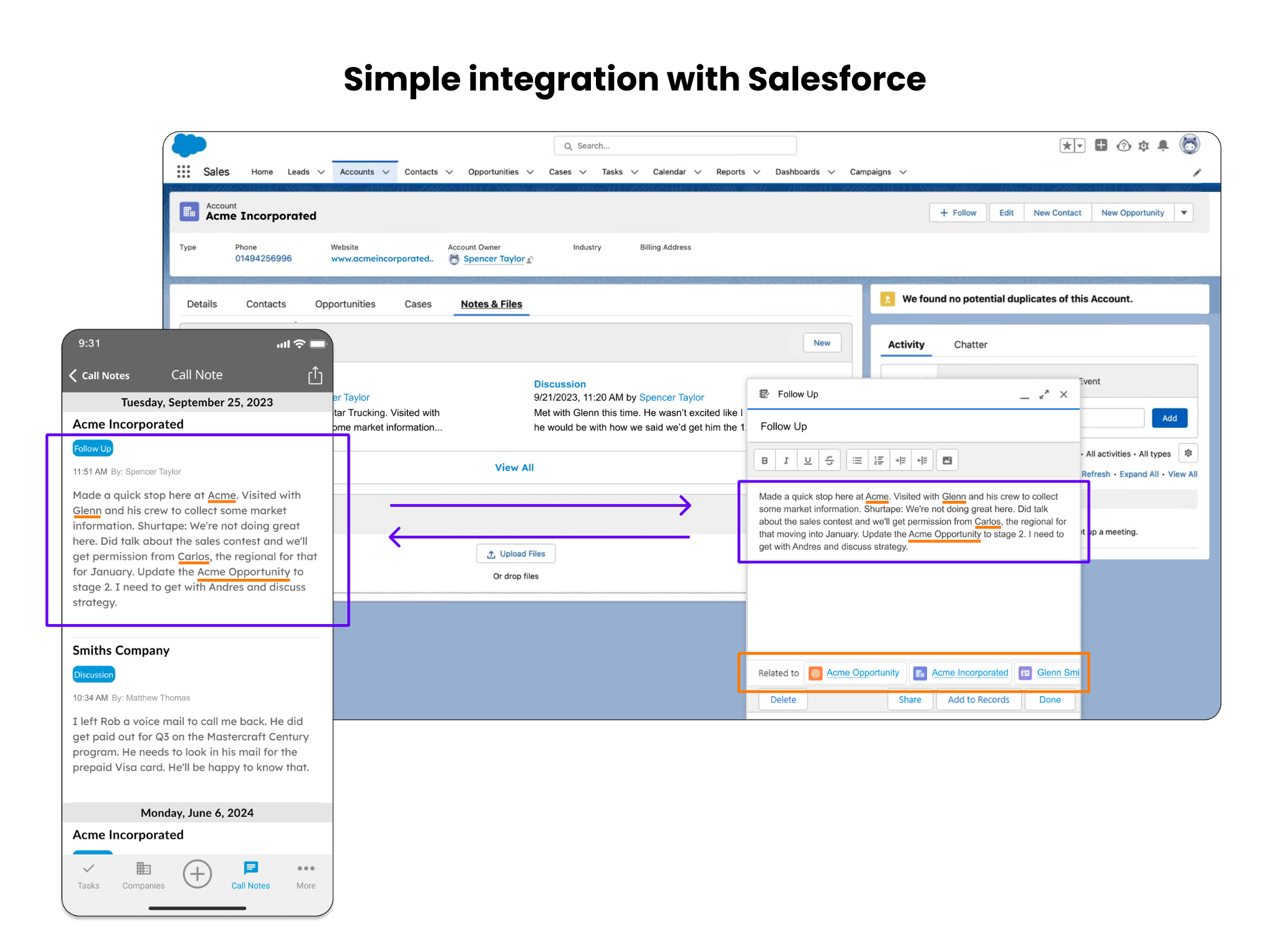
Task: Open the Opportunities navigation dropdown arrow
Action: pyautogui.click(x=530, y=172)
